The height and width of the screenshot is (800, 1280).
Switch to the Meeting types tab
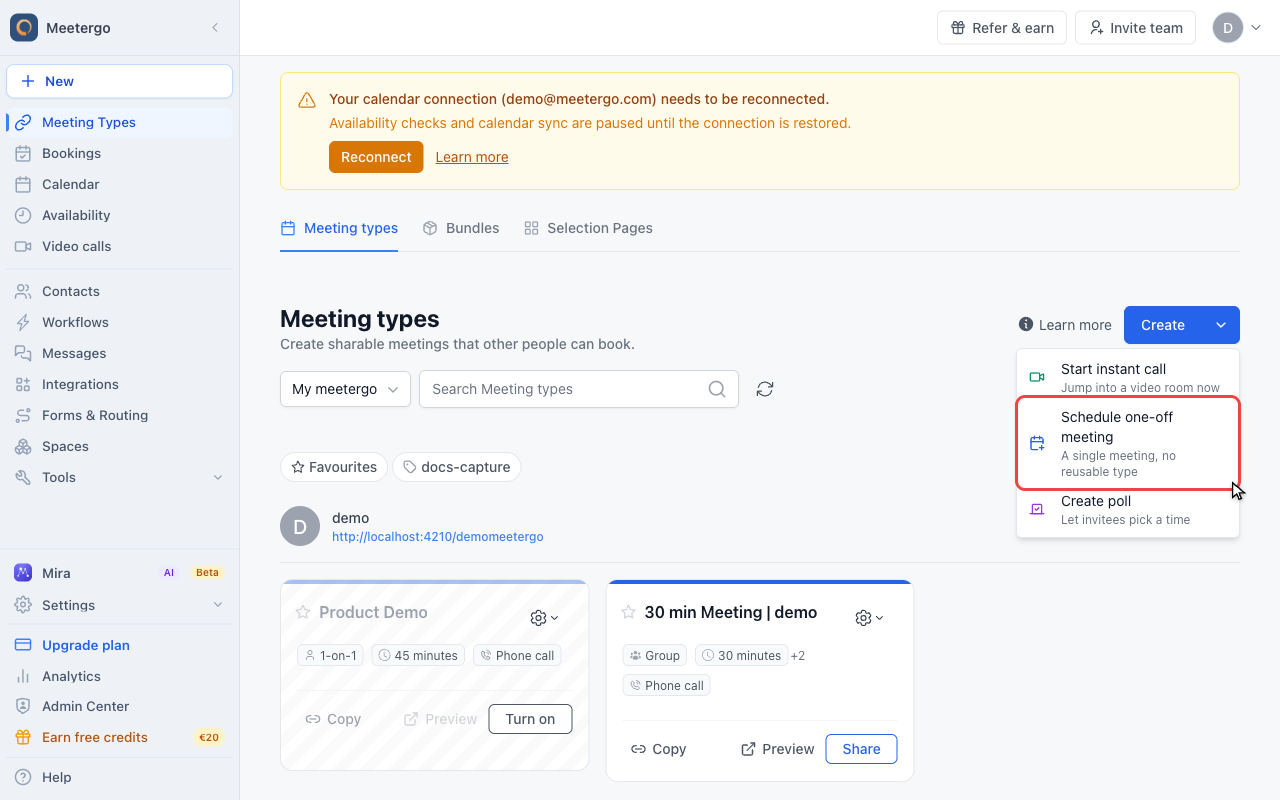[x=339, y=228]
